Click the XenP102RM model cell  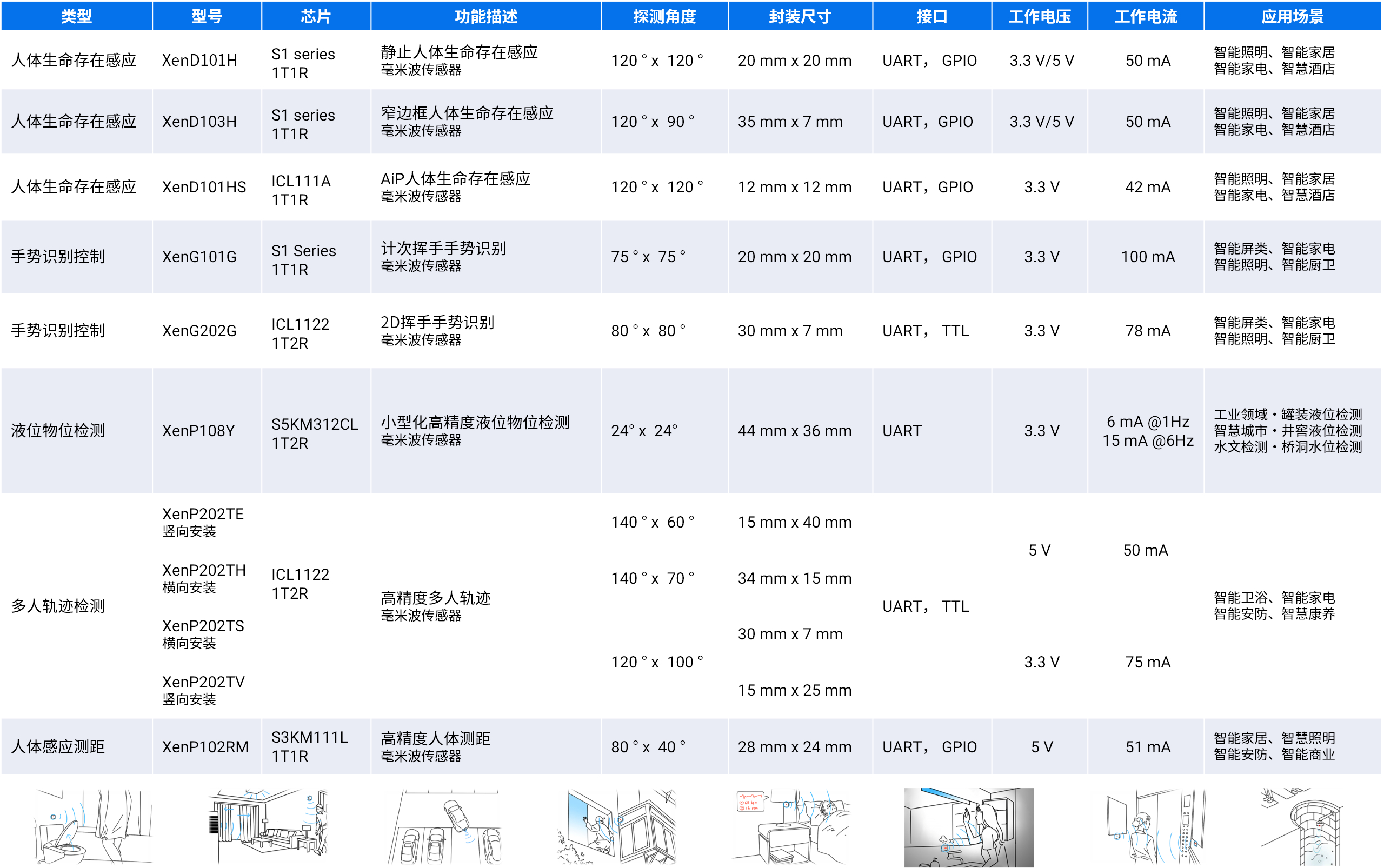pos(205,747)
